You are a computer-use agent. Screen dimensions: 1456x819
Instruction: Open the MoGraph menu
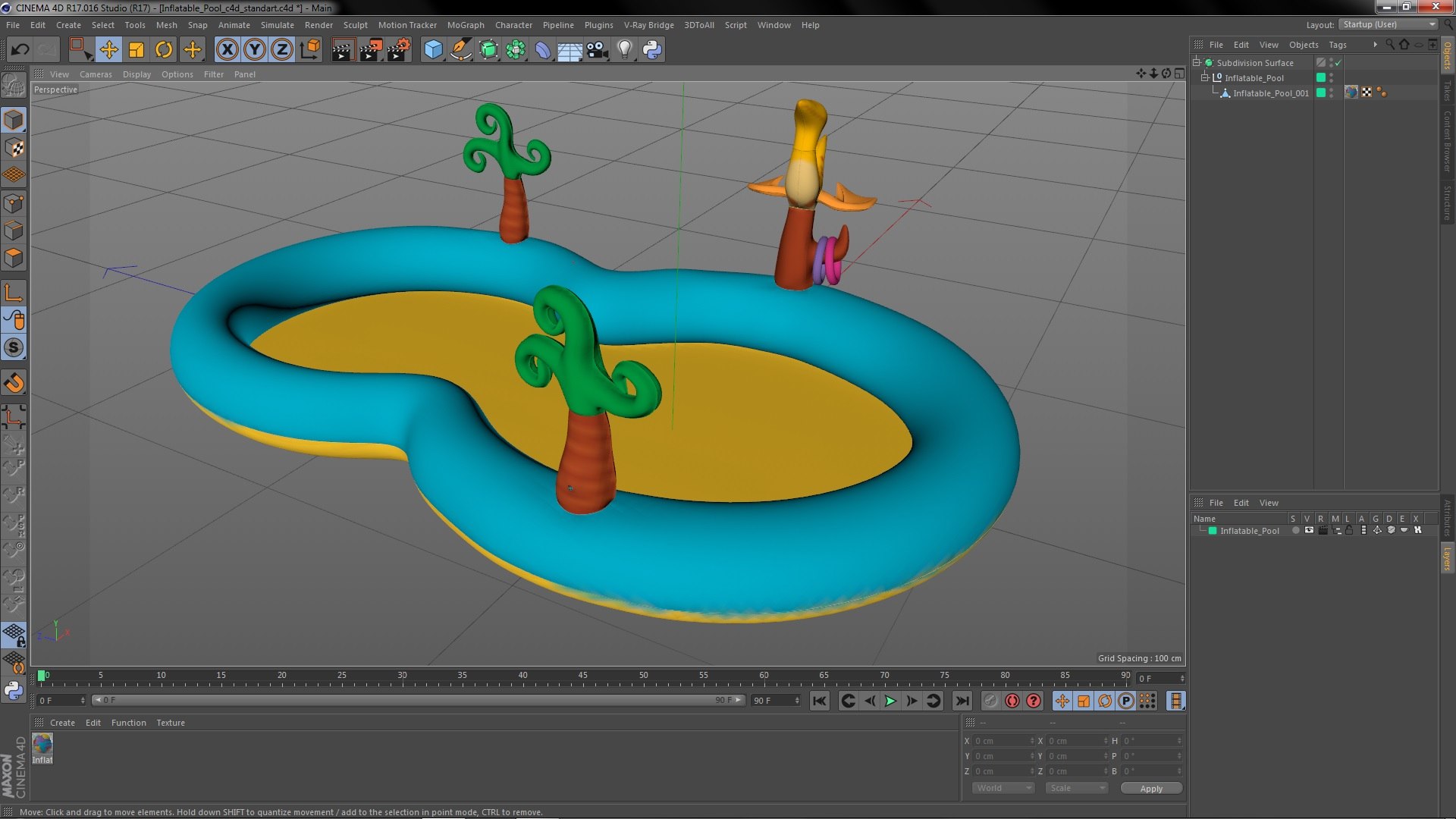(x=466, y=25)
